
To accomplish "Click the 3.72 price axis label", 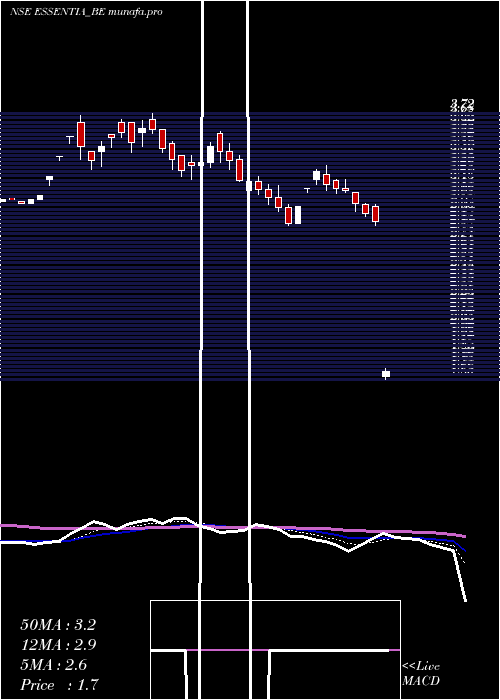I will pos(462,103).
